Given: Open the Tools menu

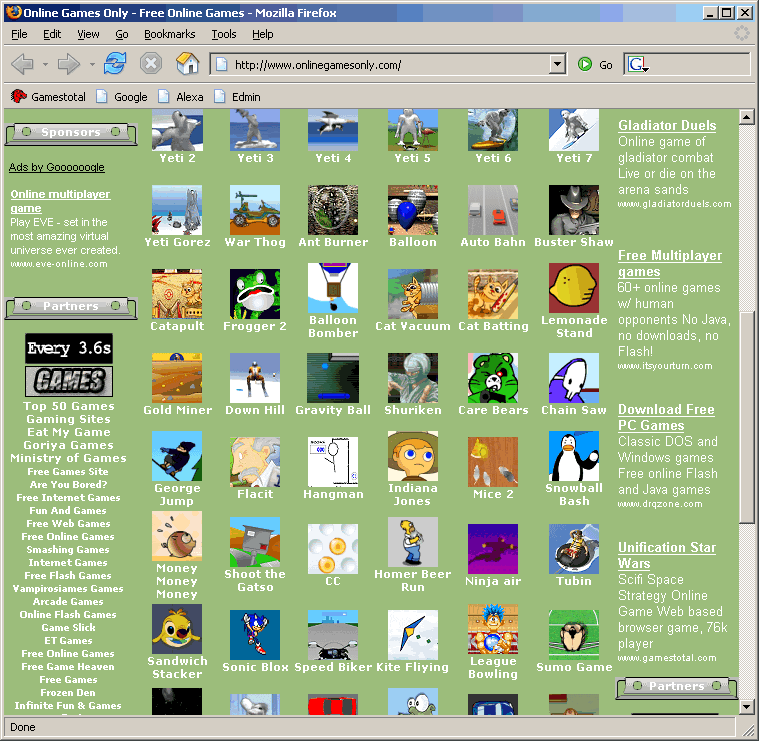Looking at the screenshot, I should pyautogui.click(x=223, y=34).
